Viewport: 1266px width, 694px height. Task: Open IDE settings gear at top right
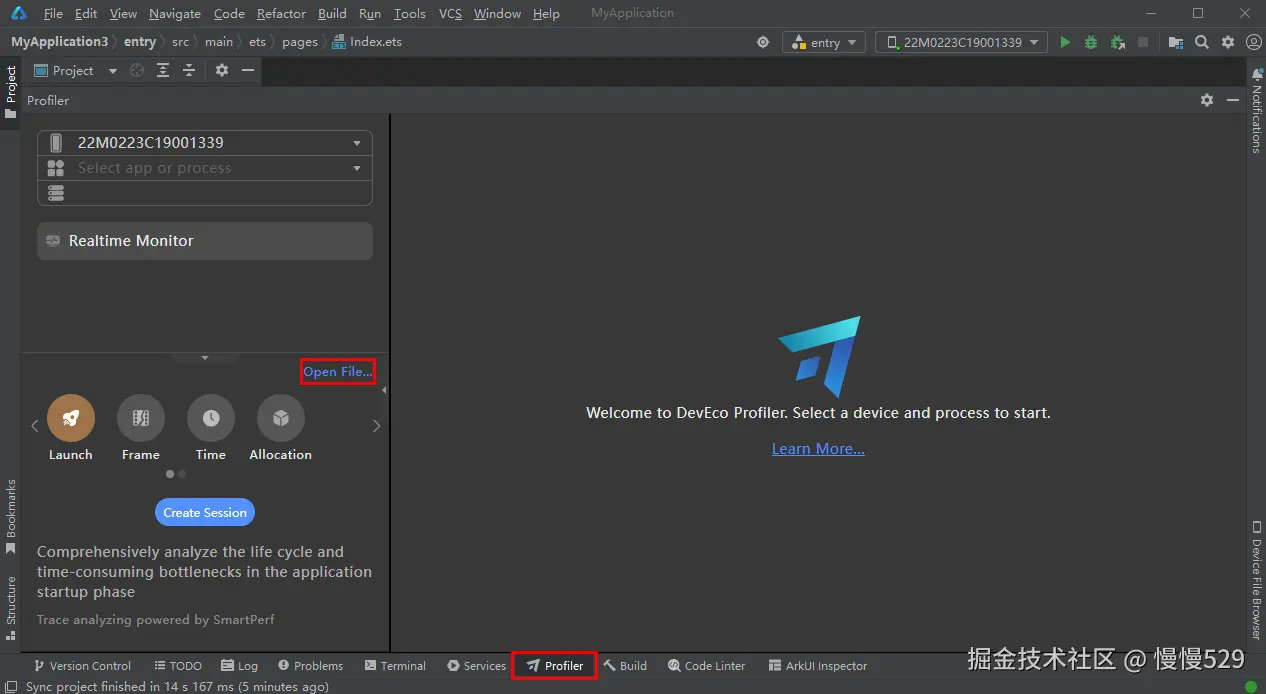[x=1228, y=42]
